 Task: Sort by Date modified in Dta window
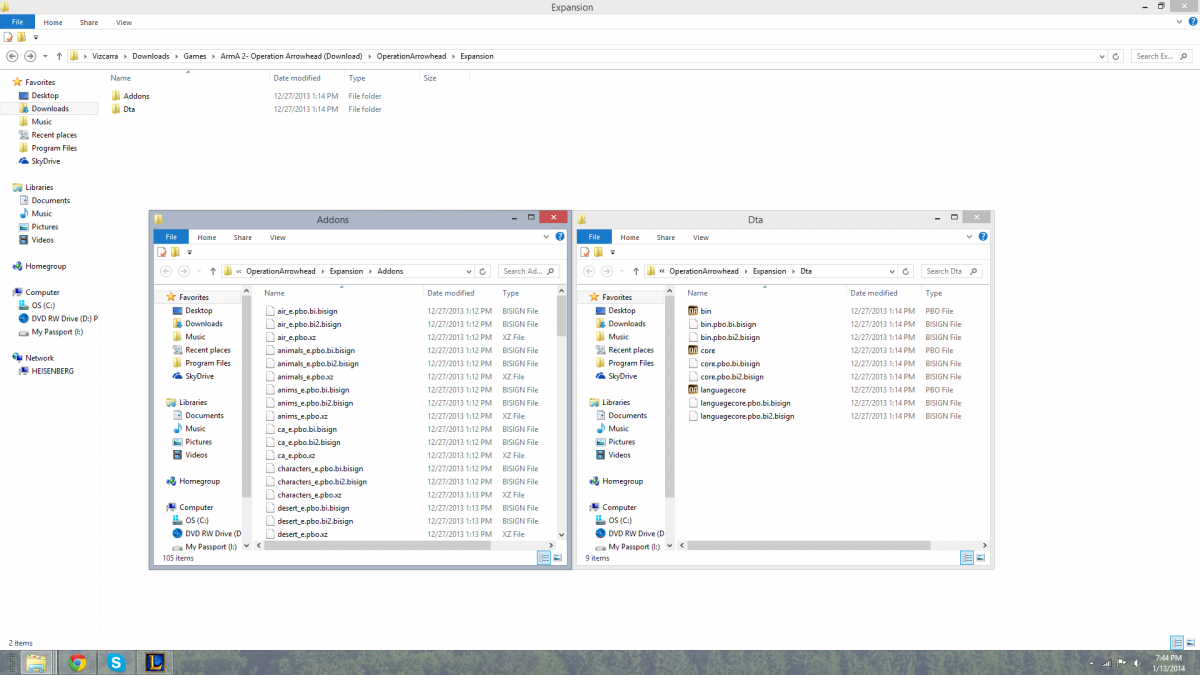pos(873,293)
